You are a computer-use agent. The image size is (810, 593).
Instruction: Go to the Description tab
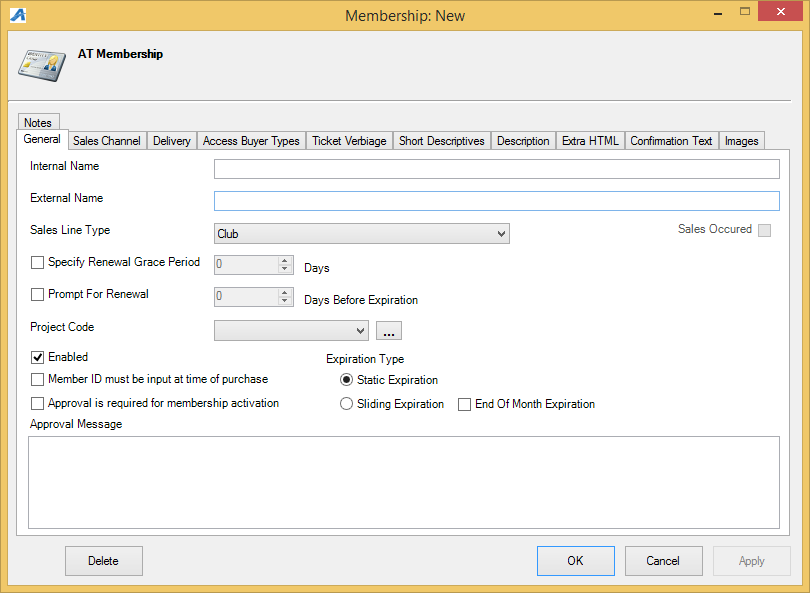point(523,141)
